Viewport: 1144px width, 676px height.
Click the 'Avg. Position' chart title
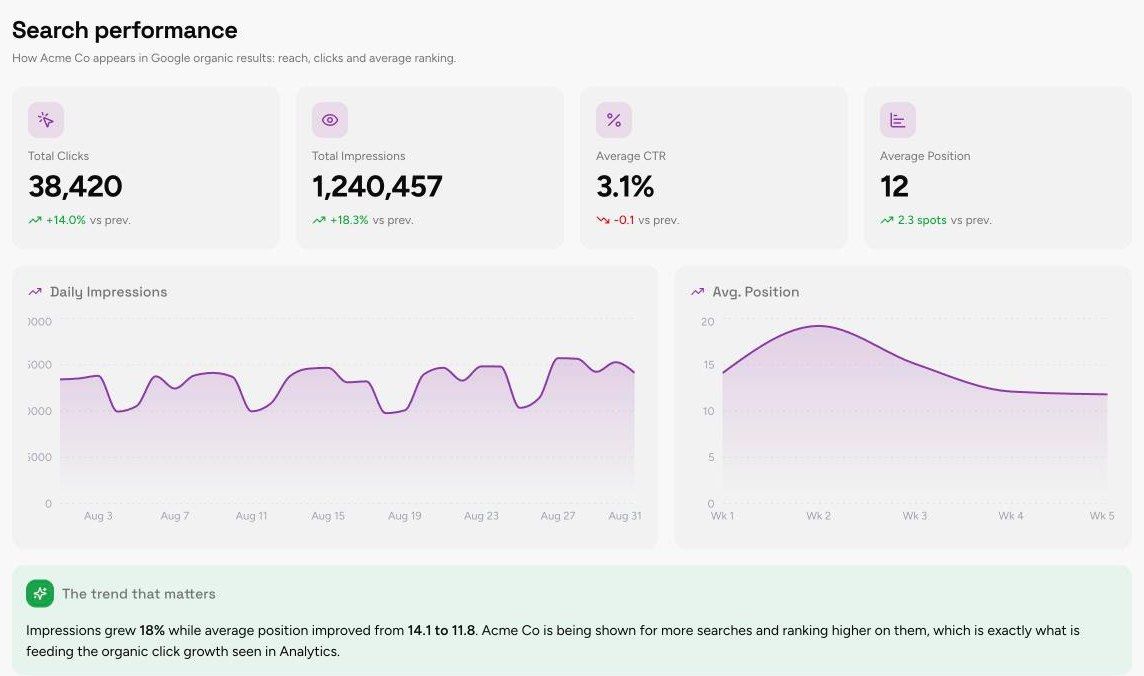(x=755, y=292)
